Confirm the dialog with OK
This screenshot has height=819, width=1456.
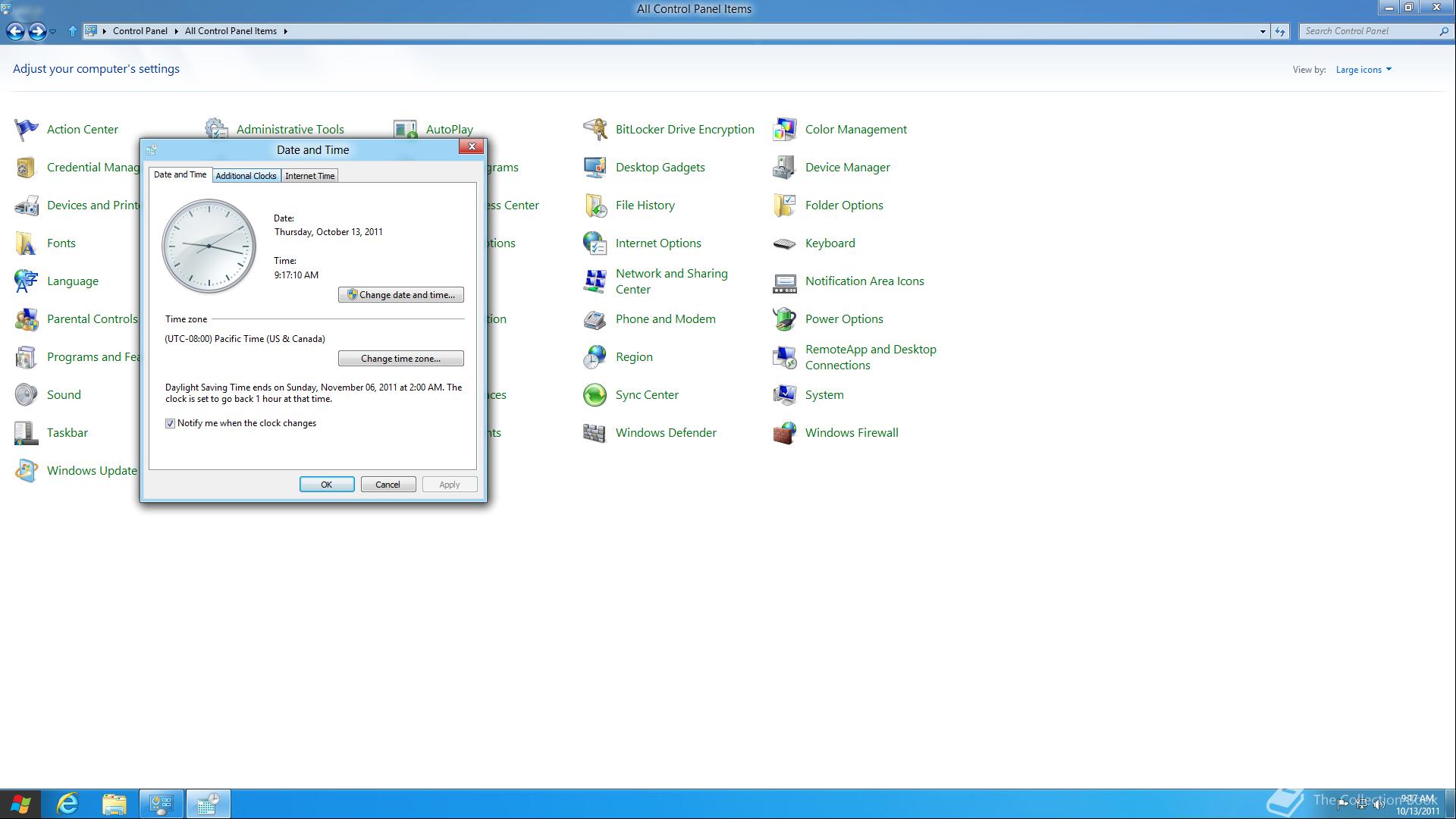click(x=327, y=485)
